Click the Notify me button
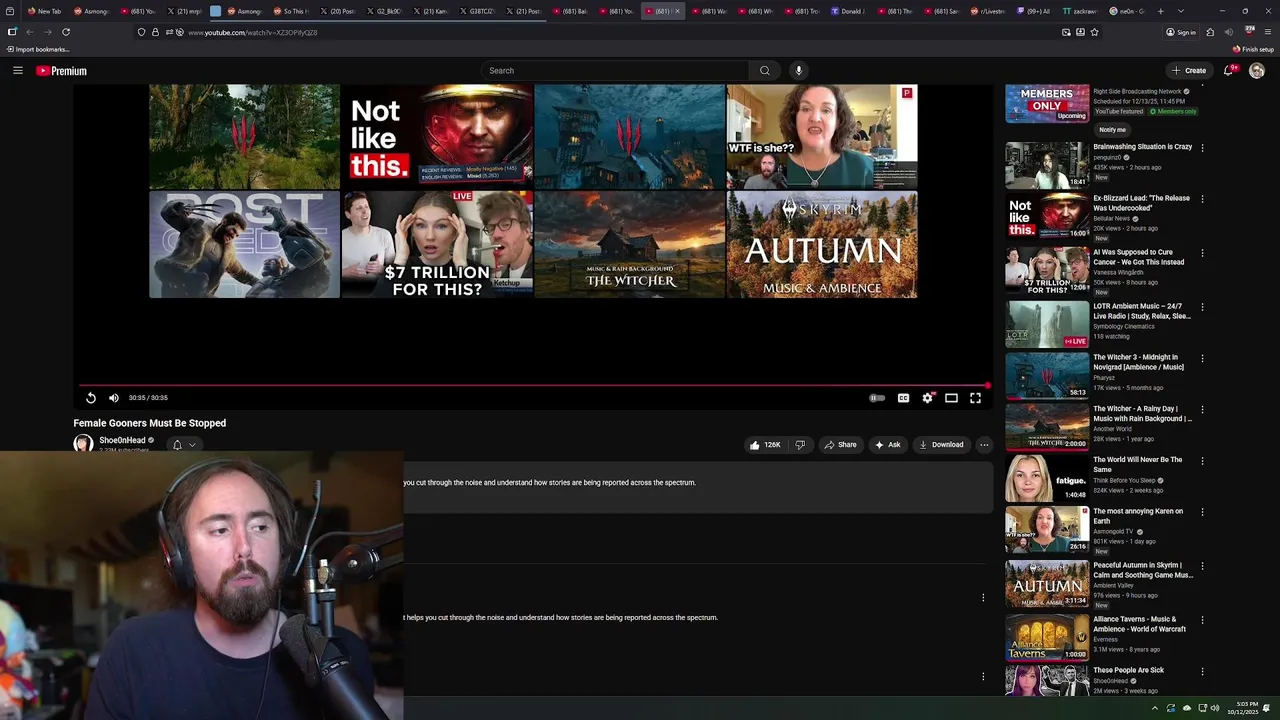This screenshot has width=1280, height=720. 1112,130
